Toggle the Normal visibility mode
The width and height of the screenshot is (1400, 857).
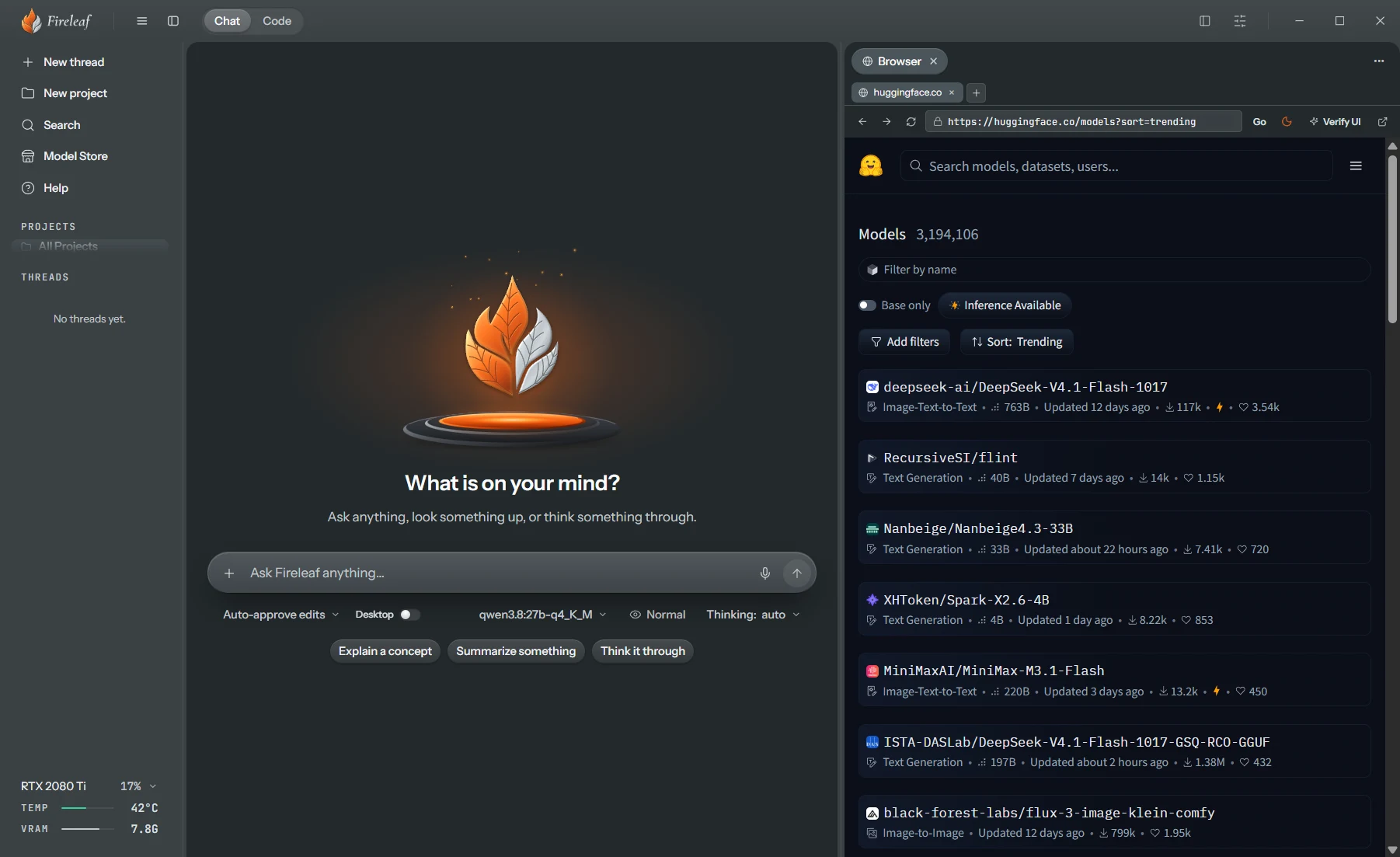(x=657, y=615)
